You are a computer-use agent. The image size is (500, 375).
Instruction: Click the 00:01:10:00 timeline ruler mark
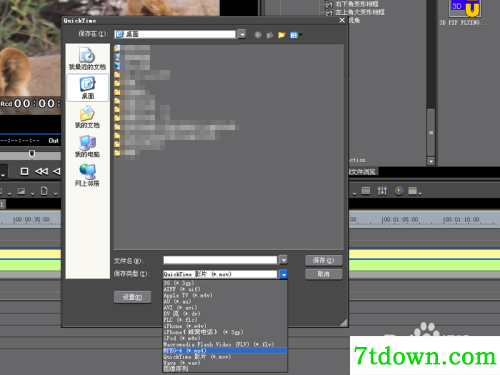coord(461,220)
